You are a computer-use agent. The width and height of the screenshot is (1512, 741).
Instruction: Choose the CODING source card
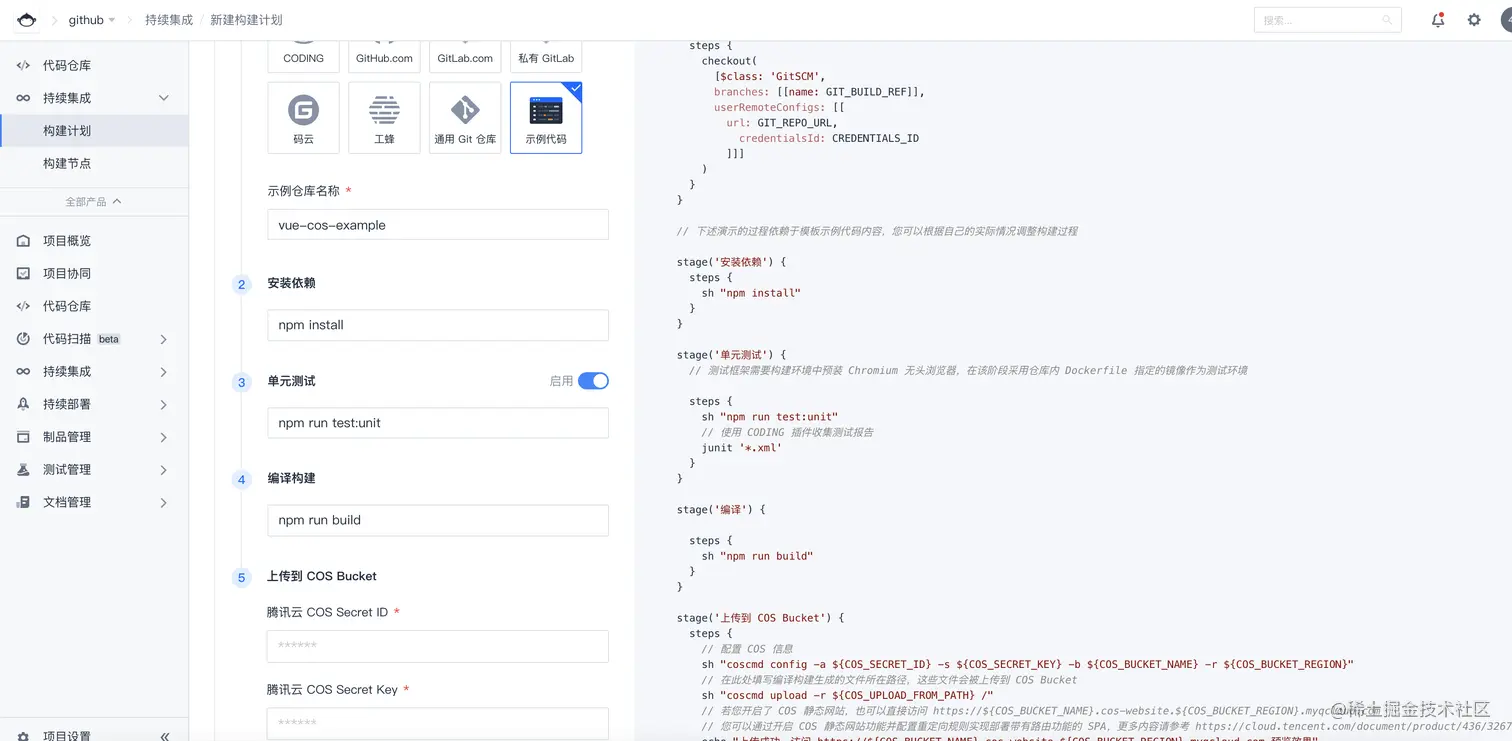click(x=304, y=57)
